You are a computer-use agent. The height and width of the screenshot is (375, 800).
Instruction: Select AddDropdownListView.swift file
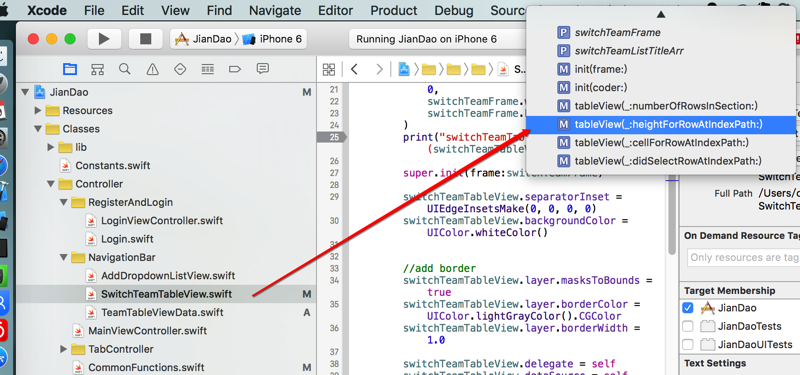coord(167,276)
